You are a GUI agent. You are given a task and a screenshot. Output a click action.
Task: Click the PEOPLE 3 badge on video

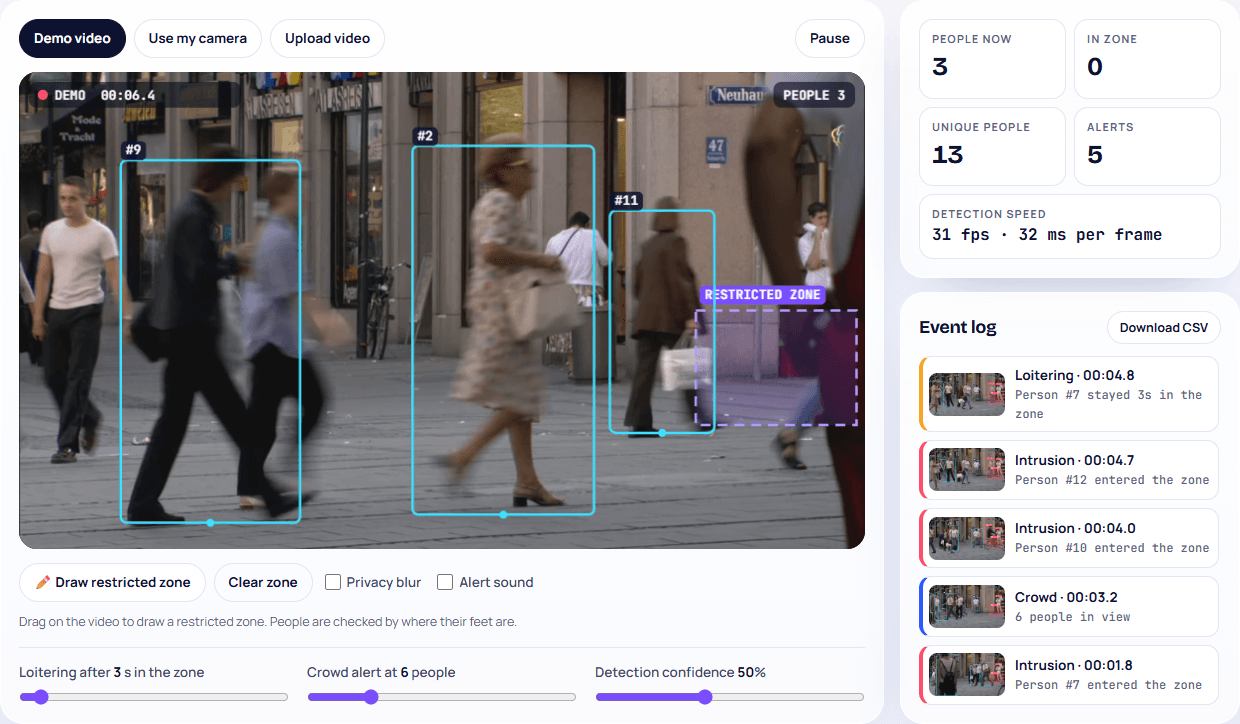(814, 95)
